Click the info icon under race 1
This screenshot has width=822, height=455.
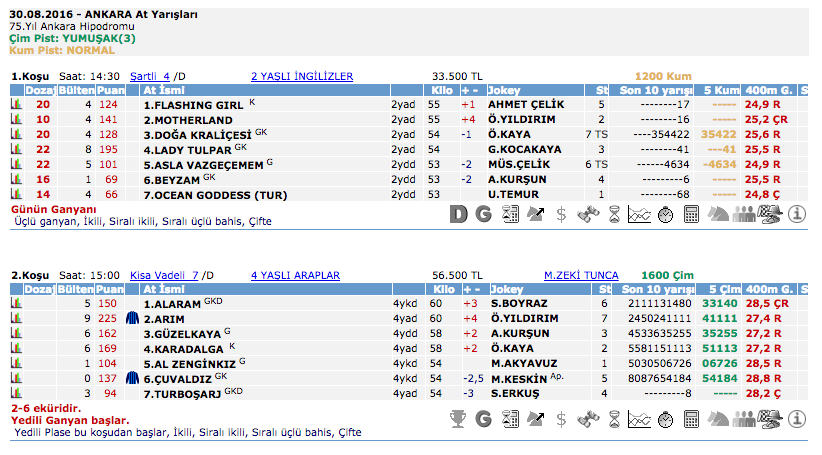click(797, 213)
